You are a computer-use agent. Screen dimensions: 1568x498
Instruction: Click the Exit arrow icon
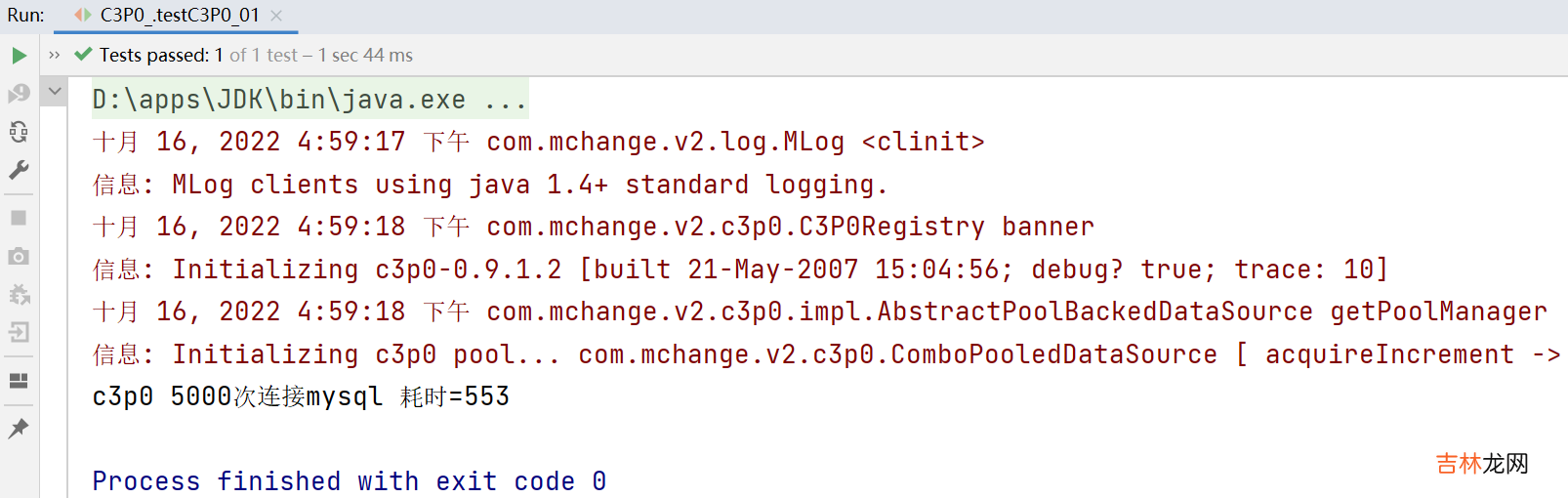click(19, 333)
